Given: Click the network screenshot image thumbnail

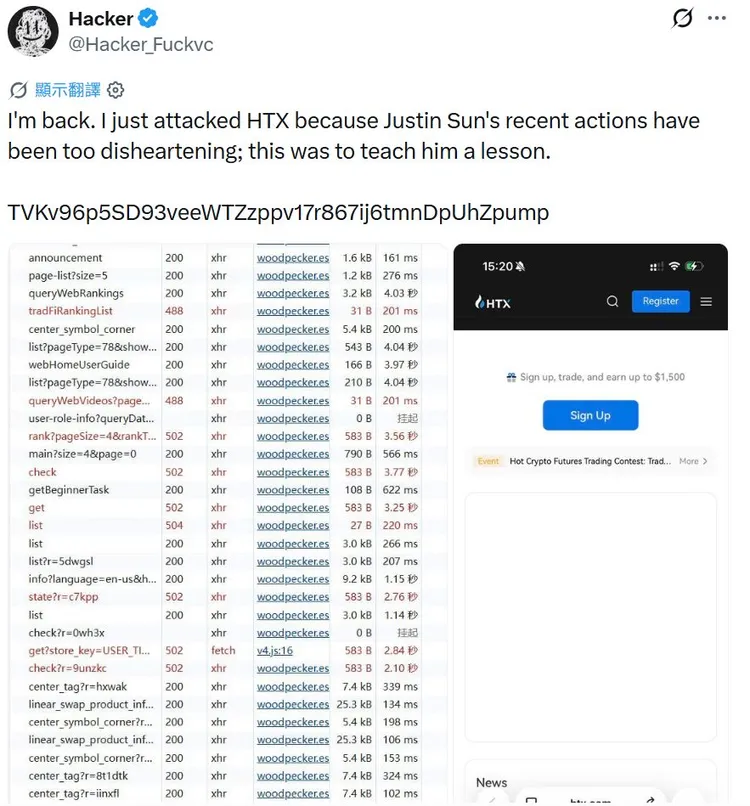Looking at the screenshot, I should (228, 523).
